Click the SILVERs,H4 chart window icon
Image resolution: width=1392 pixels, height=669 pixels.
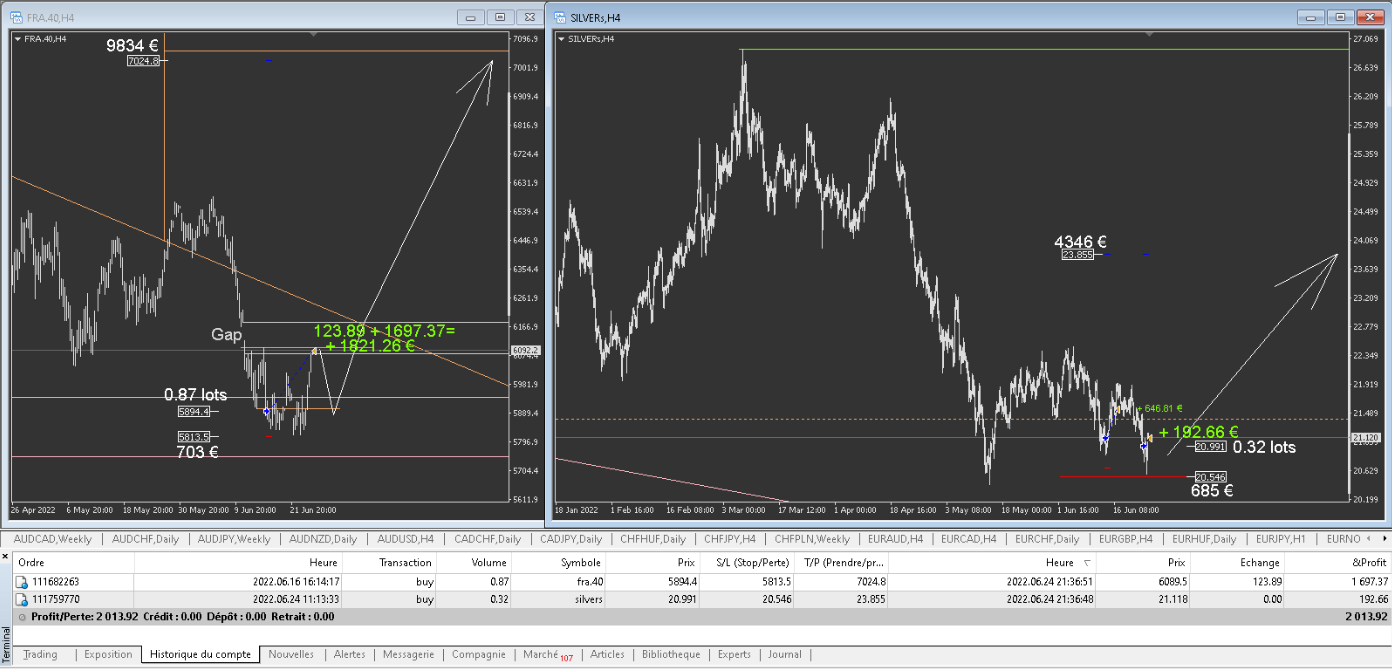point(561,17)
